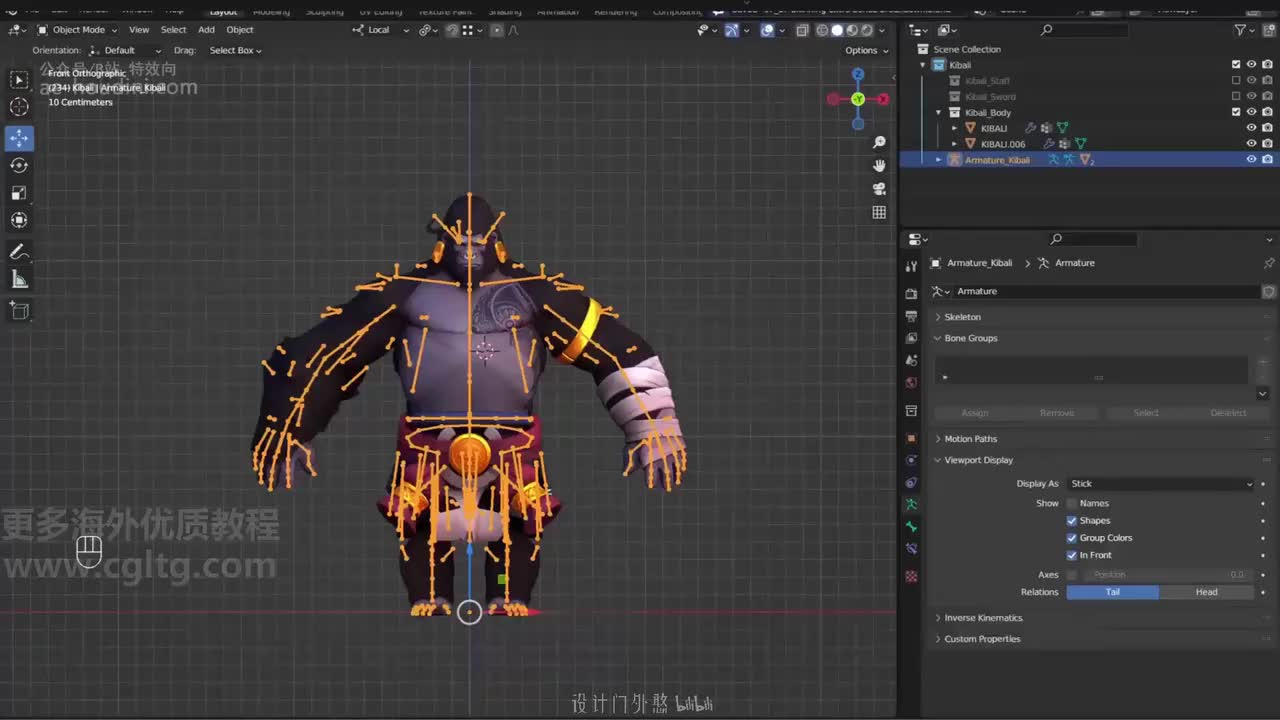The width and height of the screenshot is (1280, 720).
Task: Open the Select menu in viewport header
Action: coord(174,30)
